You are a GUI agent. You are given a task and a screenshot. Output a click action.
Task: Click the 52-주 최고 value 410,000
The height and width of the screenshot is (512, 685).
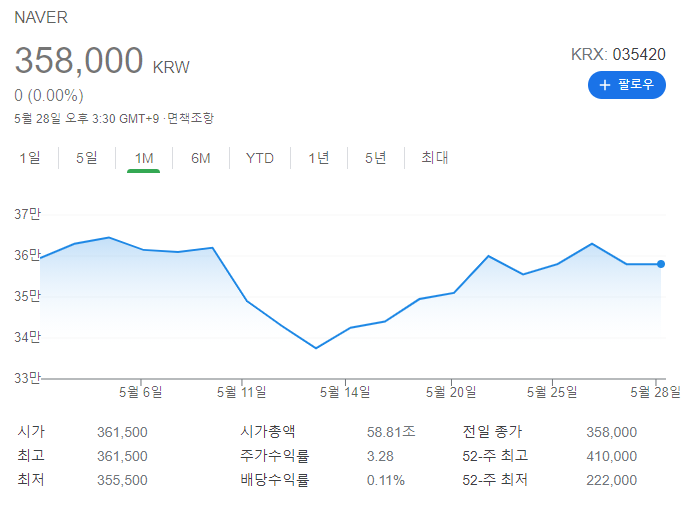tap(612, 456)
